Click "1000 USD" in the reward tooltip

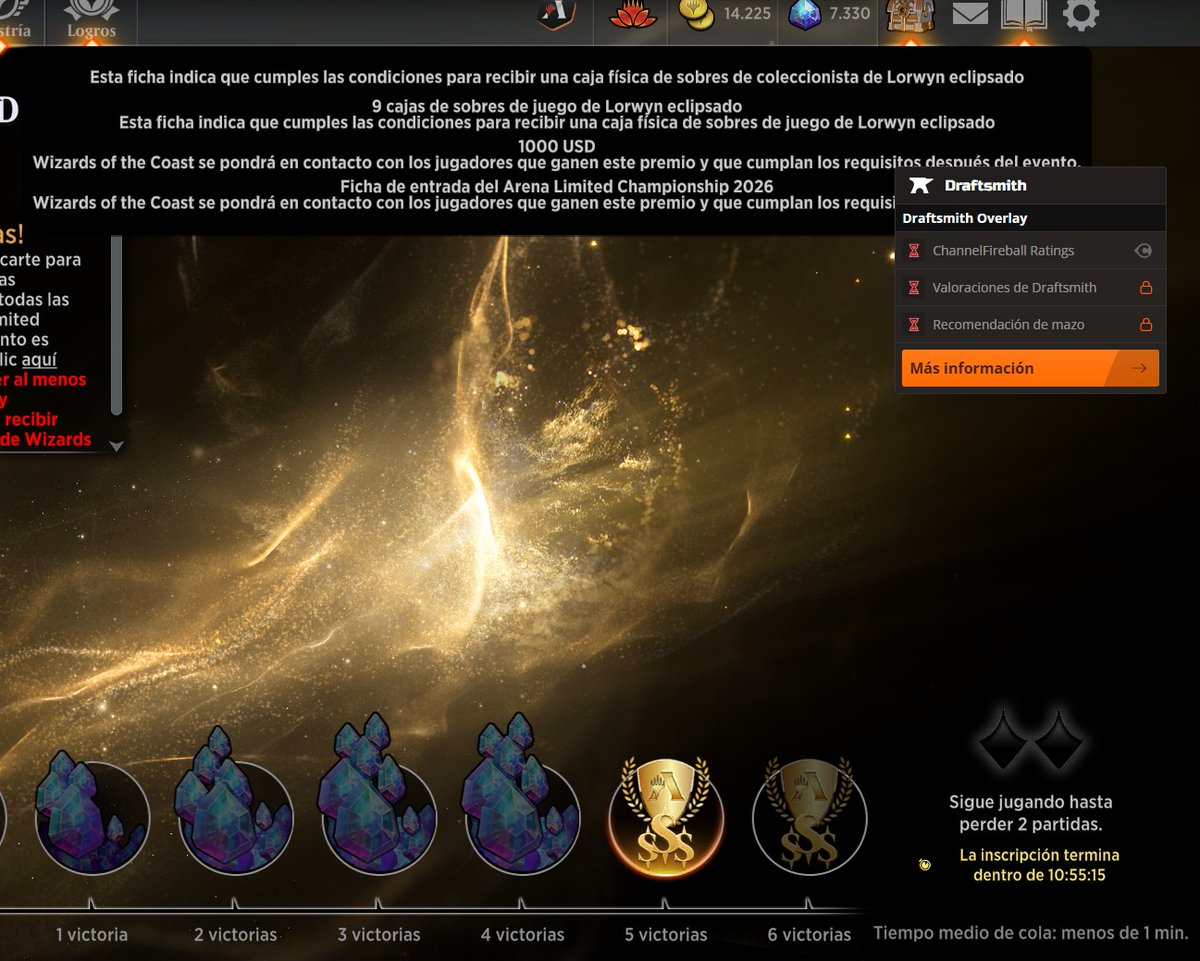tap(556, 145)
